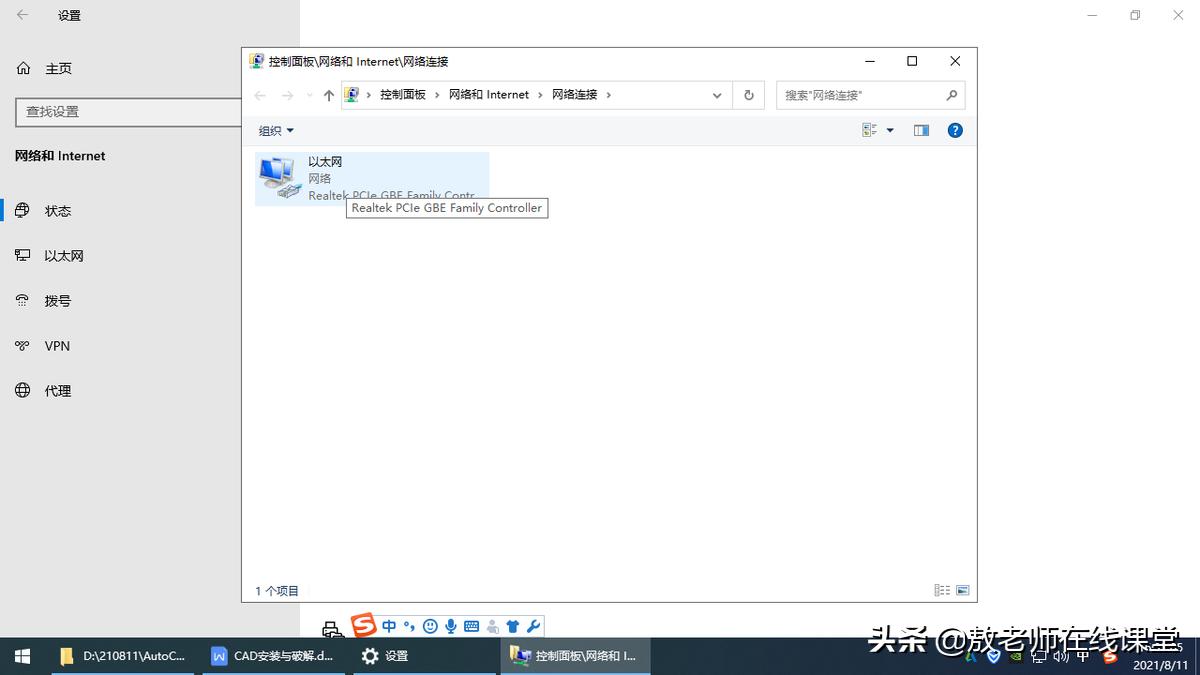1200x675 pixels.
Task: Select 拨号 in Settings sidebar
Action: pyautogui.click(x=57, y=300)
